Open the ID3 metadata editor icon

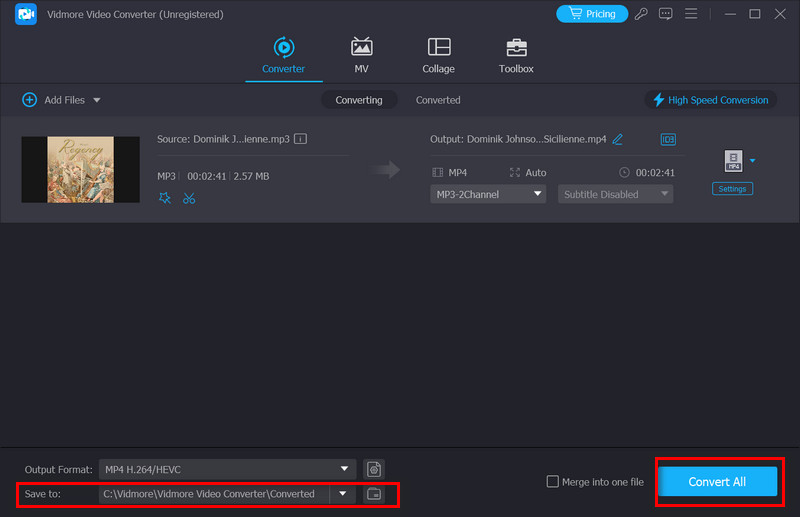click(x=668, y=139)
